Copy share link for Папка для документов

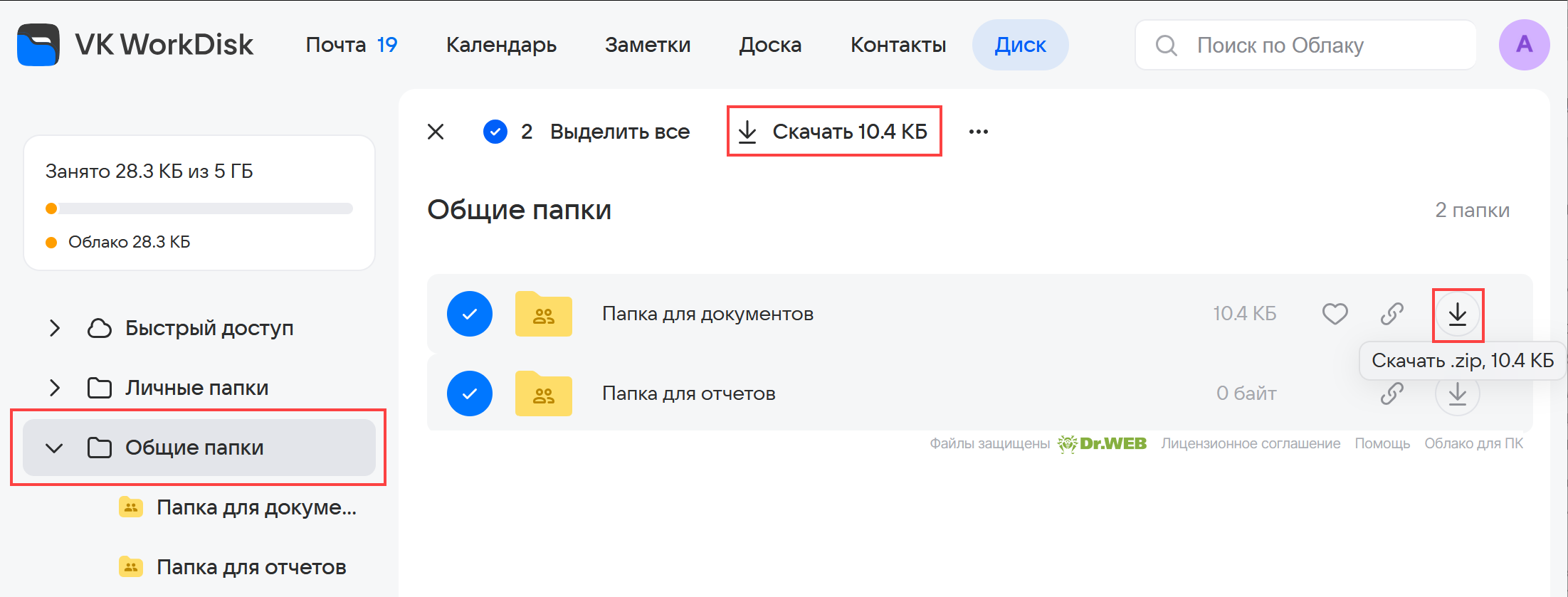(x=1391, y=314)
